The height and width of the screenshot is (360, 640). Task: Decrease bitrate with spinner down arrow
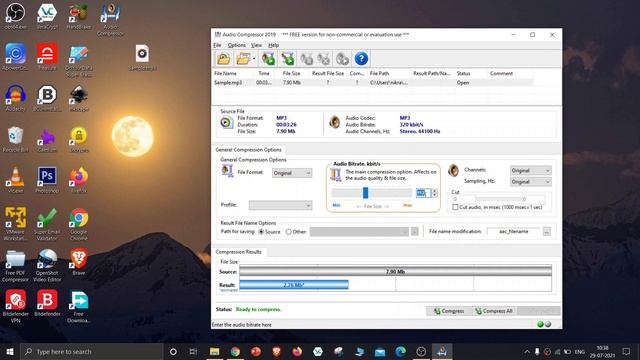435,196
